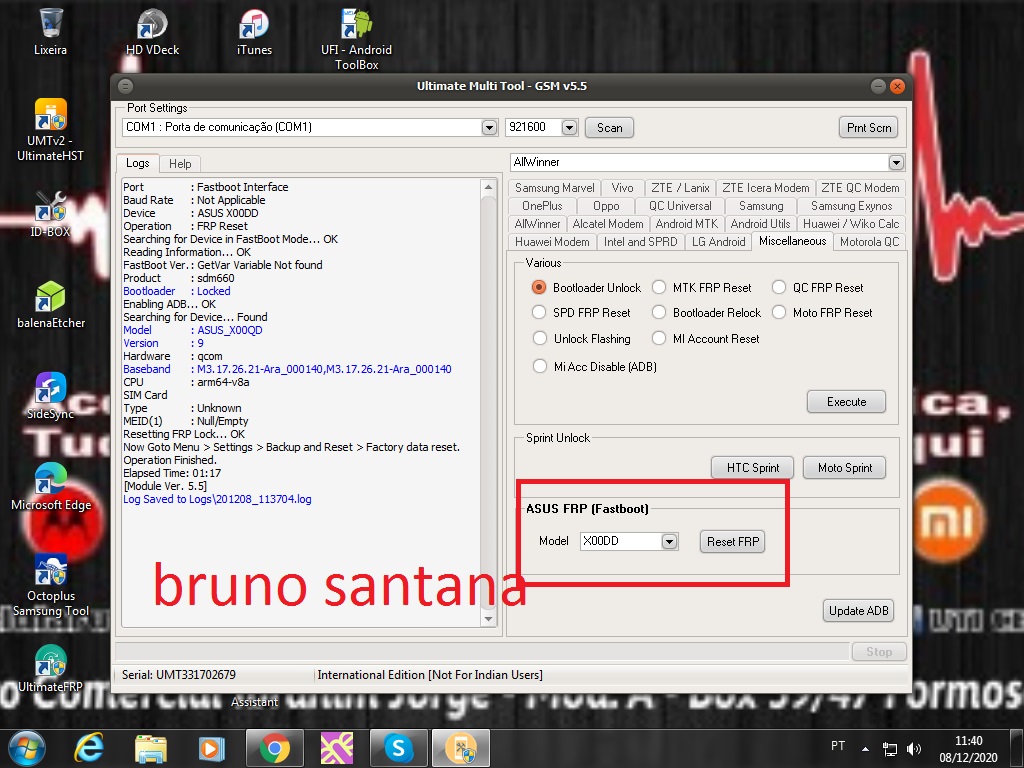This screenshot has height=768, width=1024.
Task: Click the Prnt Scrn button
Action: (x=869, y=127)
